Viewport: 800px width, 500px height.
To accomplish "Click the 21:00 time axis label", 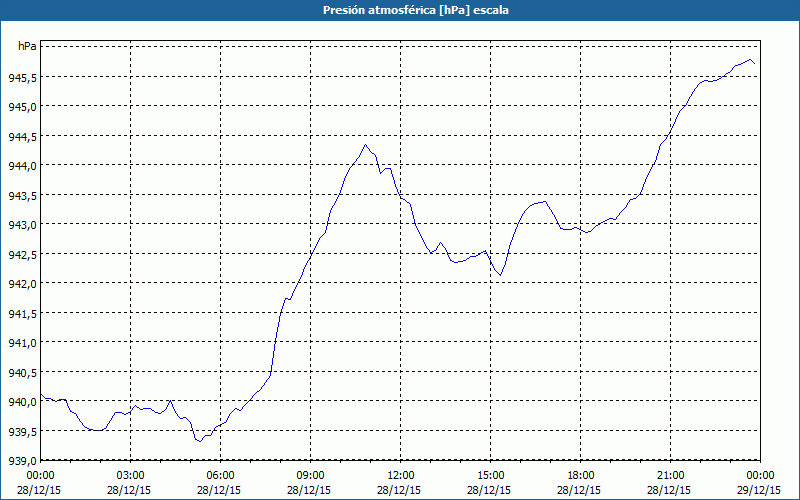I will click(670, 476).
